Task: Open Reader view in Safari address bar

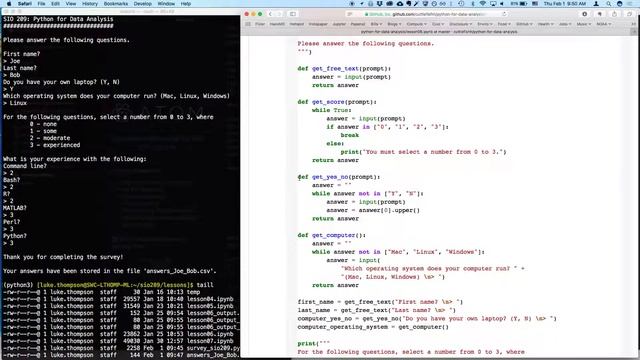Action: coord(350,14)
